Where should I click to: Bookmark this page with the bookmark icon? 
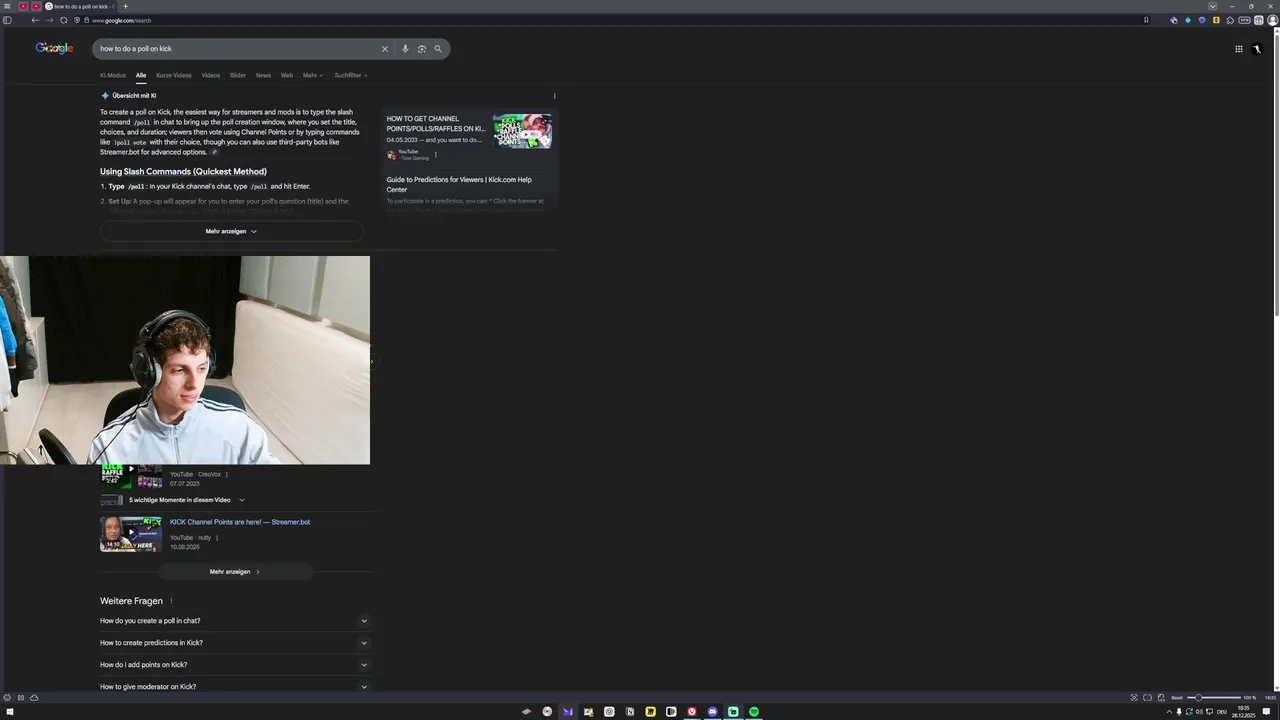tap(1146, 20)
